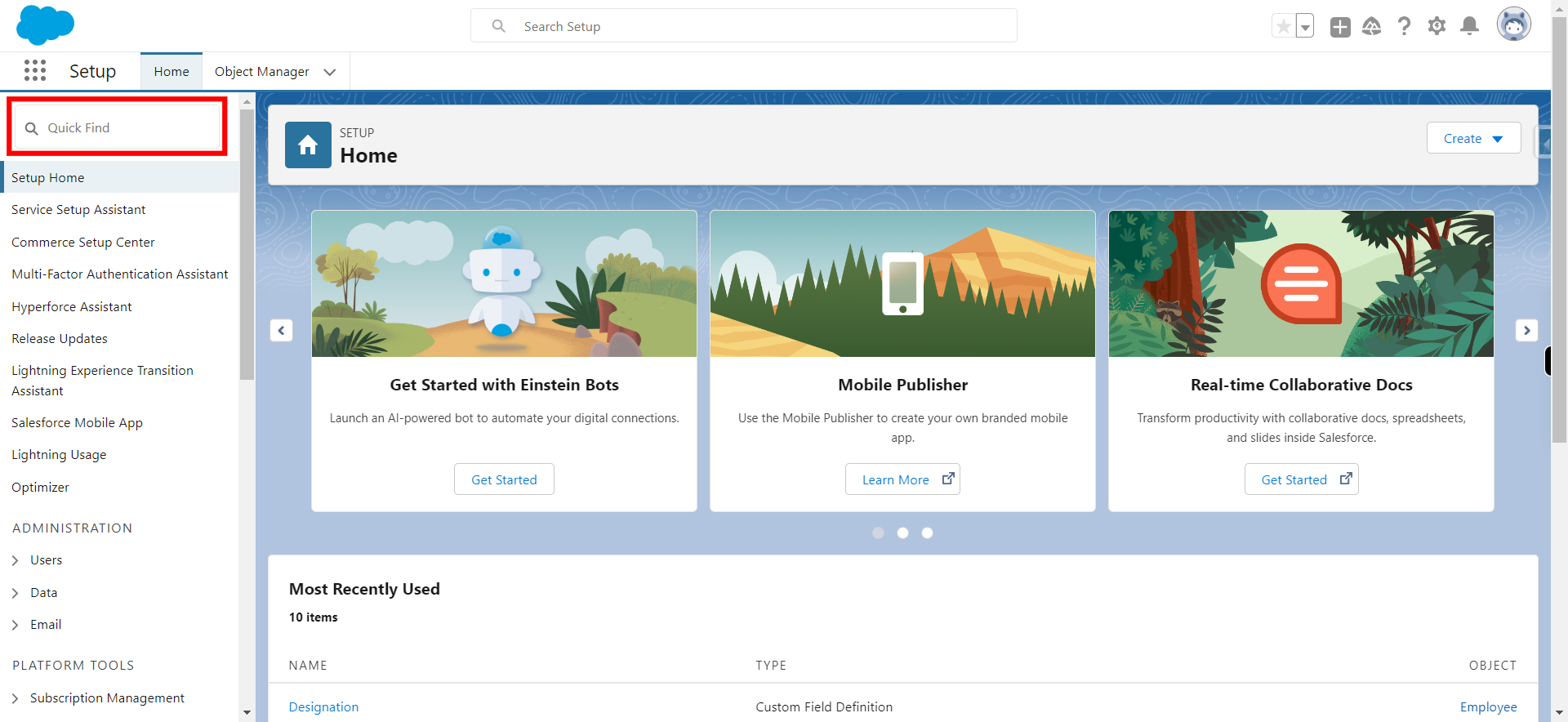Click the OBJECT column header
The image size is (1568, 722).
(1492, 666)
